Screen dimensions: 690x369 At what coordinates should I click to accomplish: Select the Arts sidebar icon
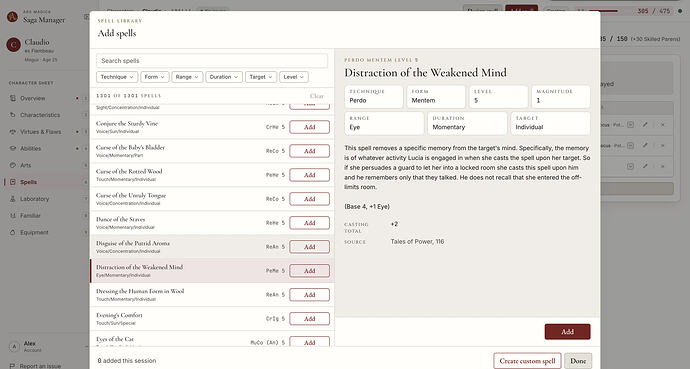pos(13,165)
